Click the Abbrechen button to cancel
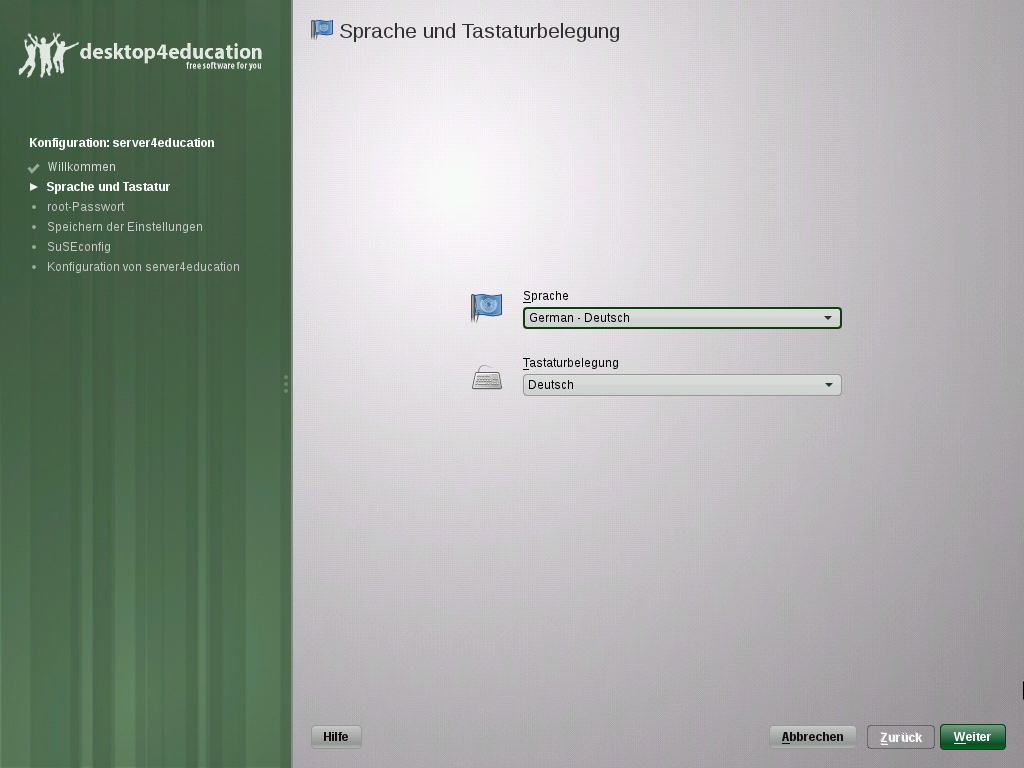The width and height of the screenshot is (1024, 768). [x=812, y=737]
